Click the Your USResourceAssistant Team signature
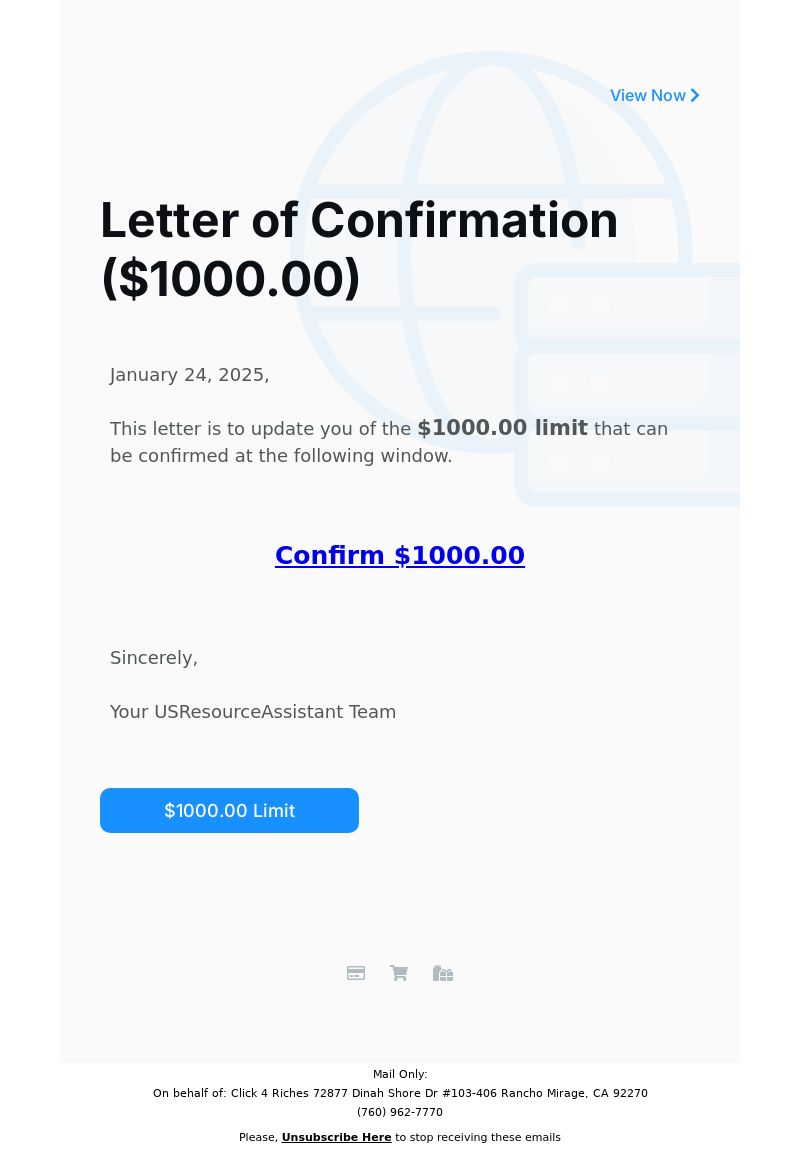Image resolution: width=800 pixels, height=1155 pixels. pos(253,712)
